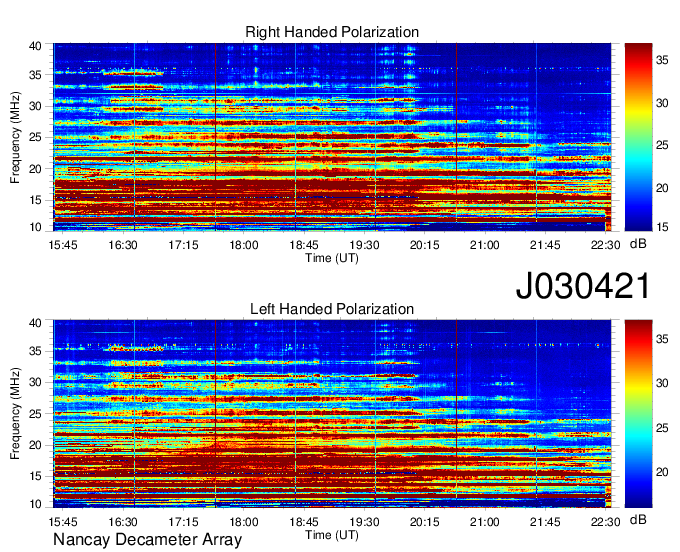The height and width of the screenshot is (552, 680).
Task: Click the 40 MHz tick on Left Handed plot
Action: click(x=35, y=323)
